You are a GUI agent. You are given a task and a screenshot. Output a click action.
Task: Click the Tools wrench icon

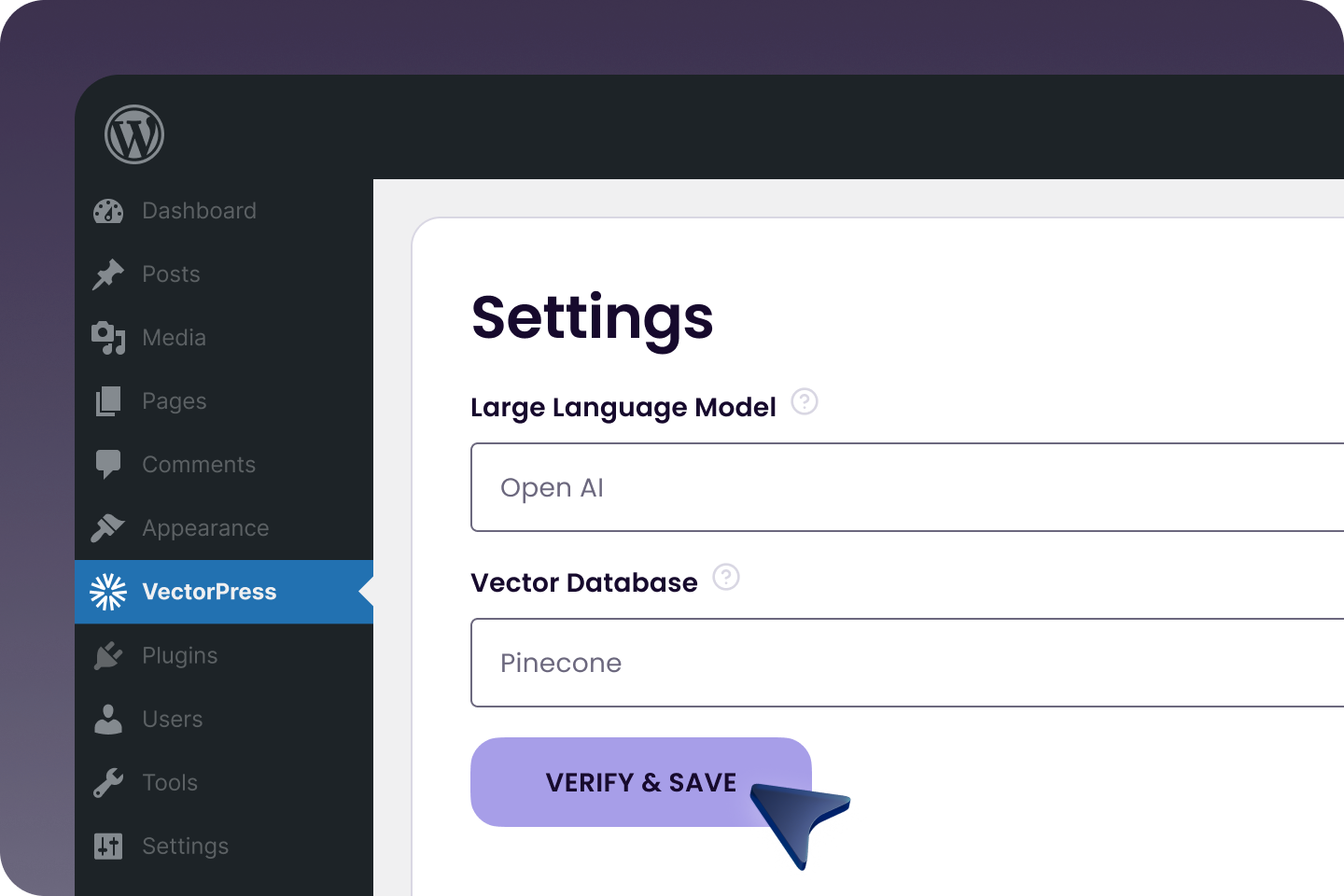point(108,782)
